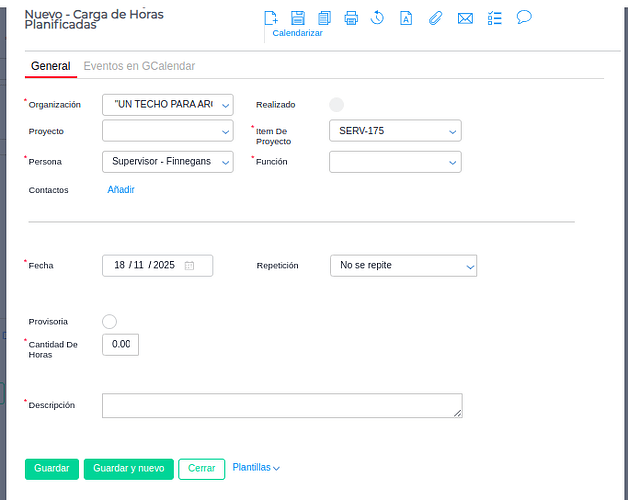Open history via clock-arrow icon
This screenshot has height=500, width=628.
point(378,18)
